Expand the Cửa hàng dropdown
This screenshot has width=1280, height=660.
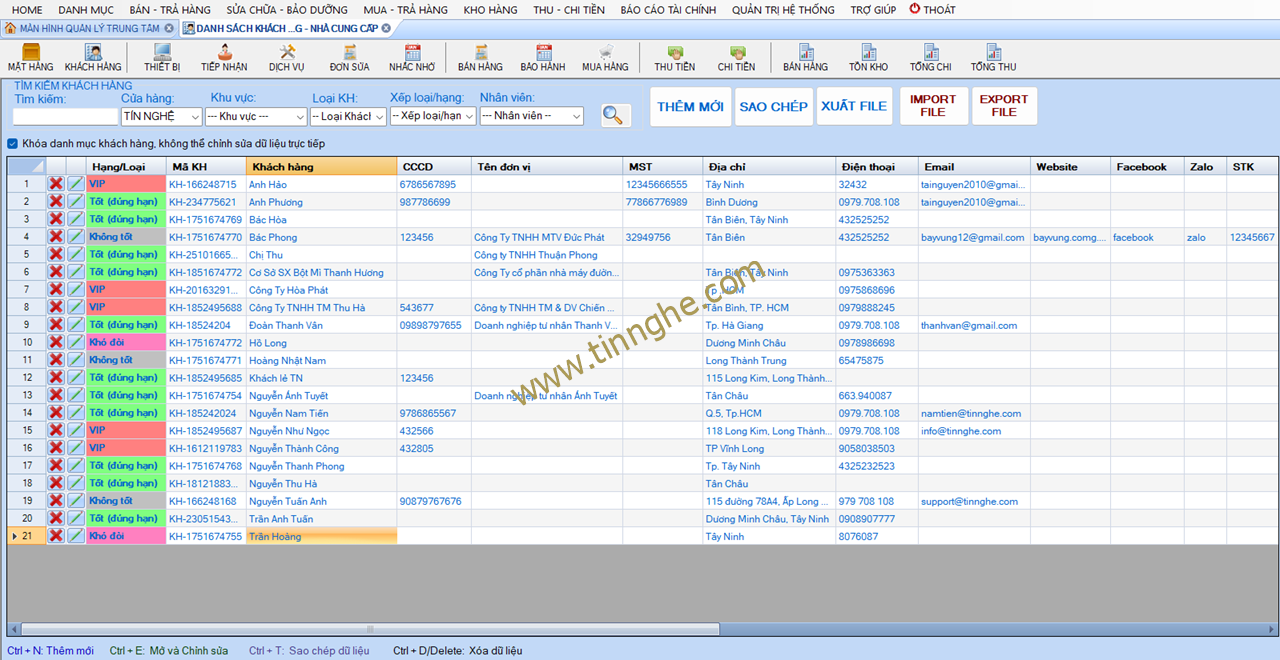[194, 117]
